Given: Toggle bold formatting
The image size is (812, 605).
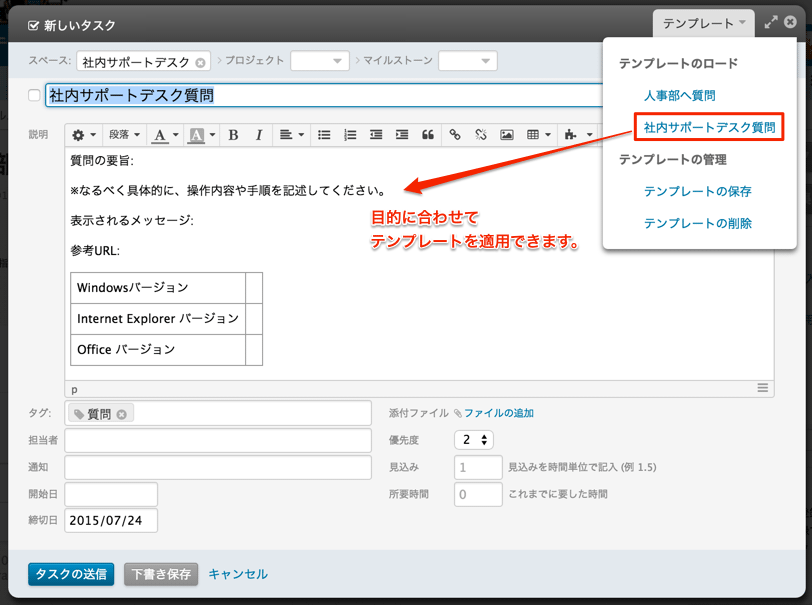Looking at the screenshot, I should point(234,135).
